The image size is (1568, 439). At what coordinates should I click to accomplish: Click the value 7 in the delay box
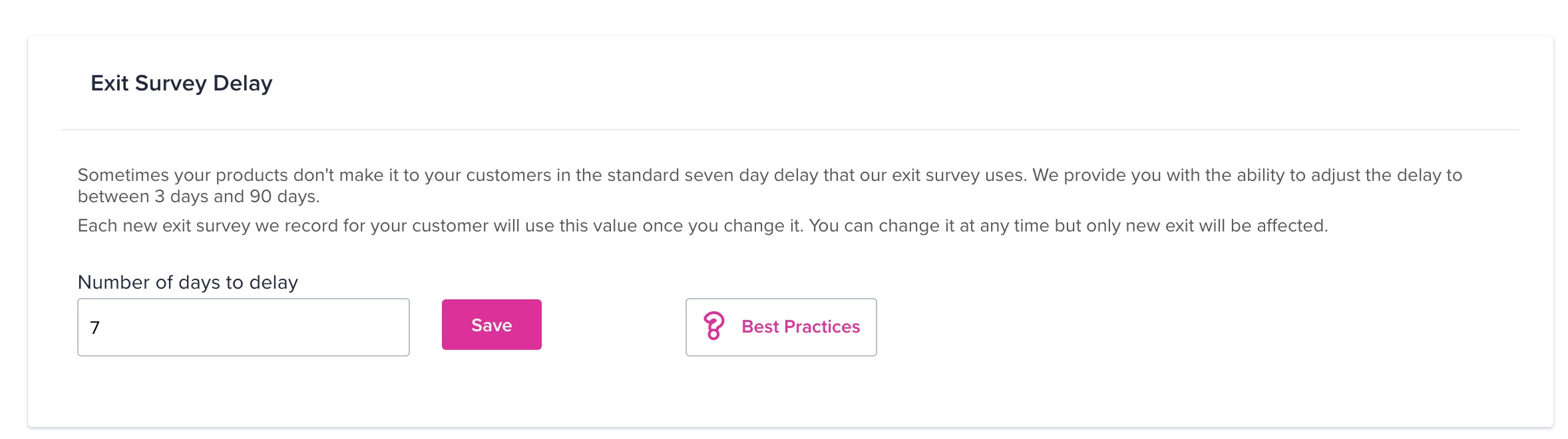[95, 327]
